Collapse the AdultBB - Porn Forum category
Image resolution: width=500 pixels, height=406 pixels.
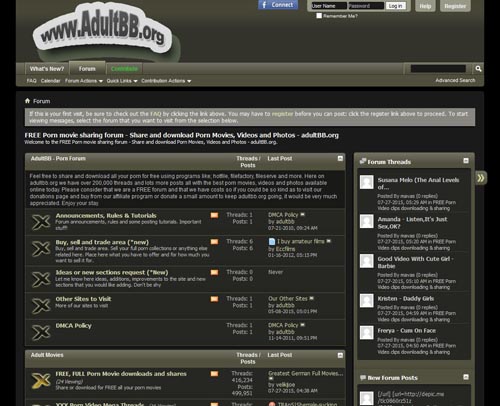point(340,158)
